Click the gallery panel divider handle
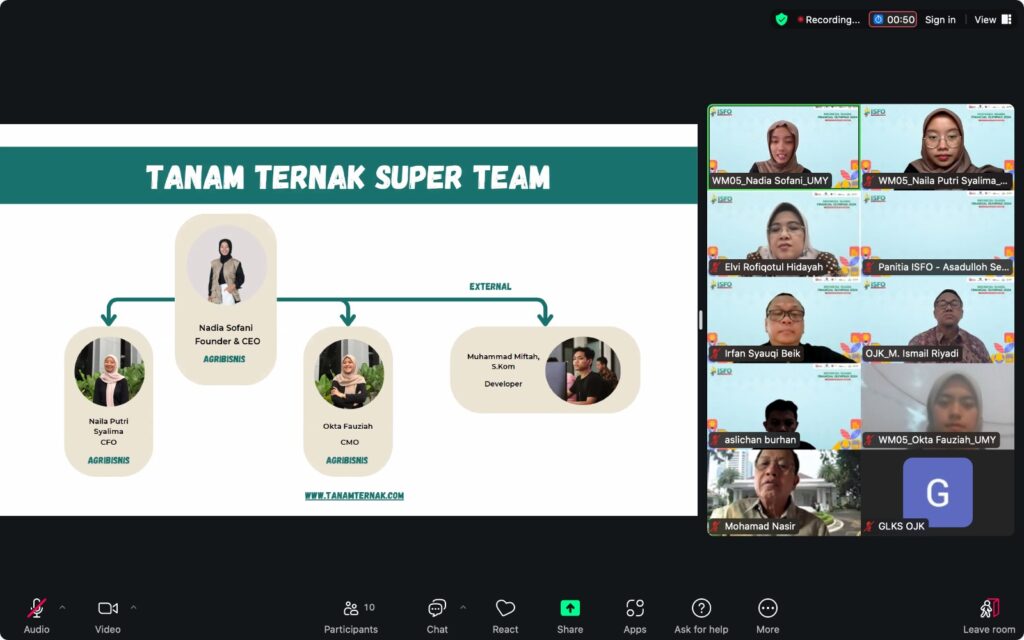The height and width of the screenshot is (640, 1024). [701, 319]
